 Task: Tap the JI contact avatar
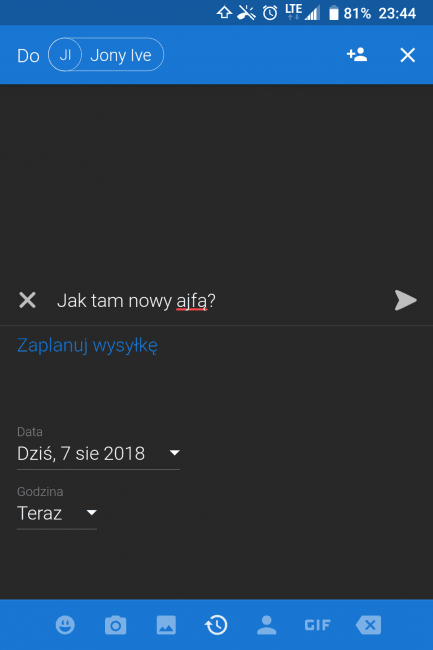pos(65,55)
